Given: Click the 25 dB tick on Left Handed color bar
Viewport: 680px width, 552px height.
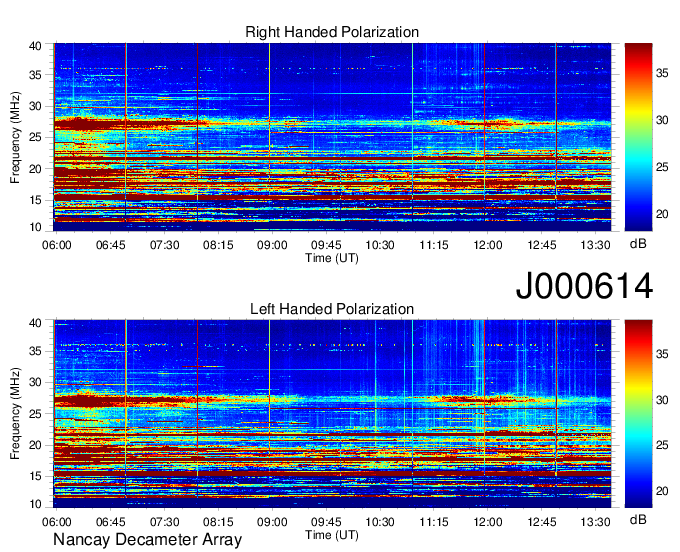Looking at the screenshot, I should click(x=662, y=445).
